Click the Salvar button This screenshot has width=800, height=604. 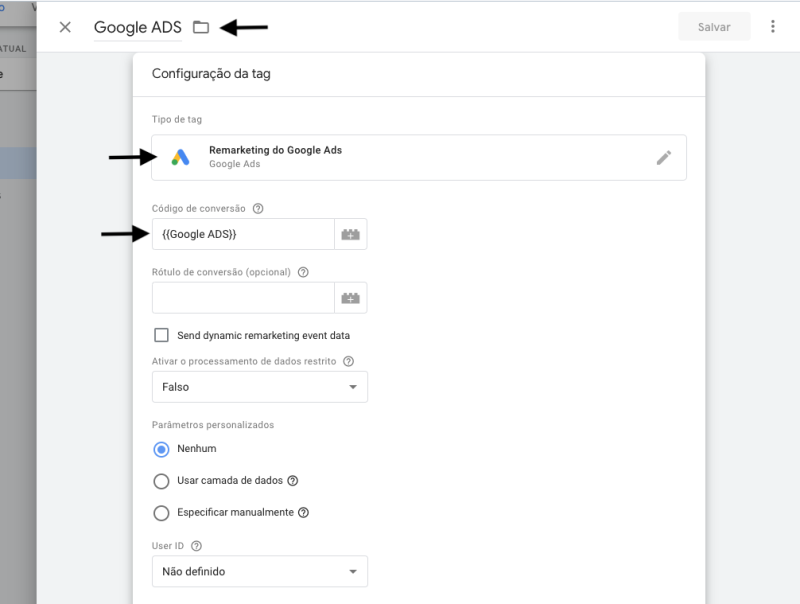(714, 27)
